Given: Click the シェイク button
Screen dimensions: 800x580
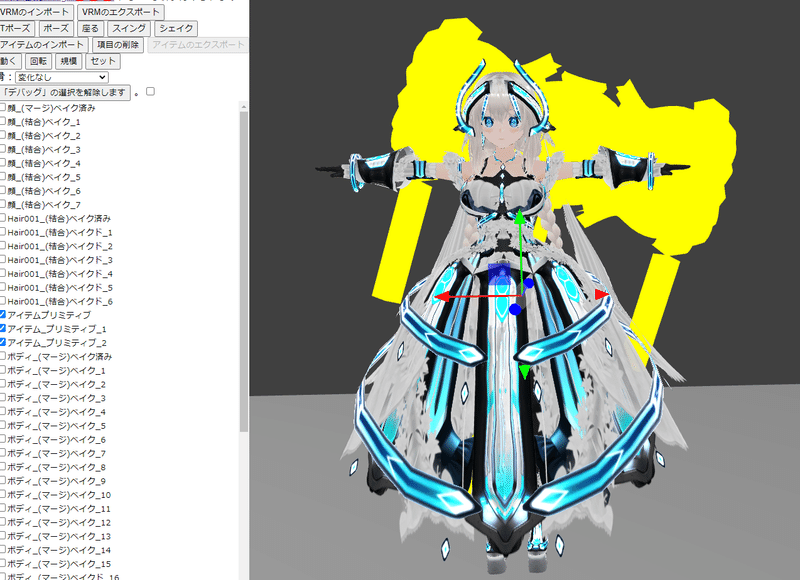Looking at the screenshot, I should pyautogui.click(x=176, y=28).
